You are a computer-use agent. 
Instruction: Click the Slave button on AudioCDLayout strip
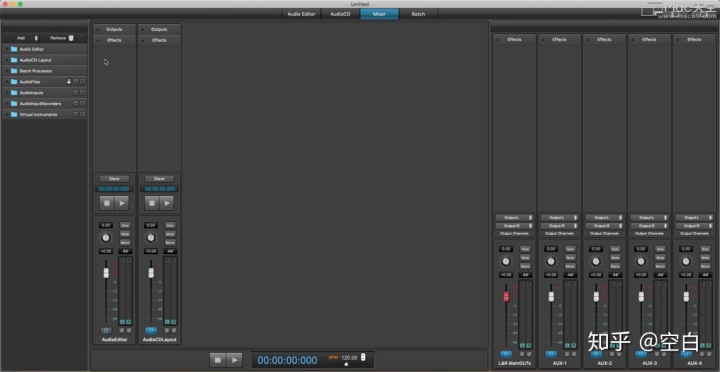pyautogui.click(x=159, y=179)
